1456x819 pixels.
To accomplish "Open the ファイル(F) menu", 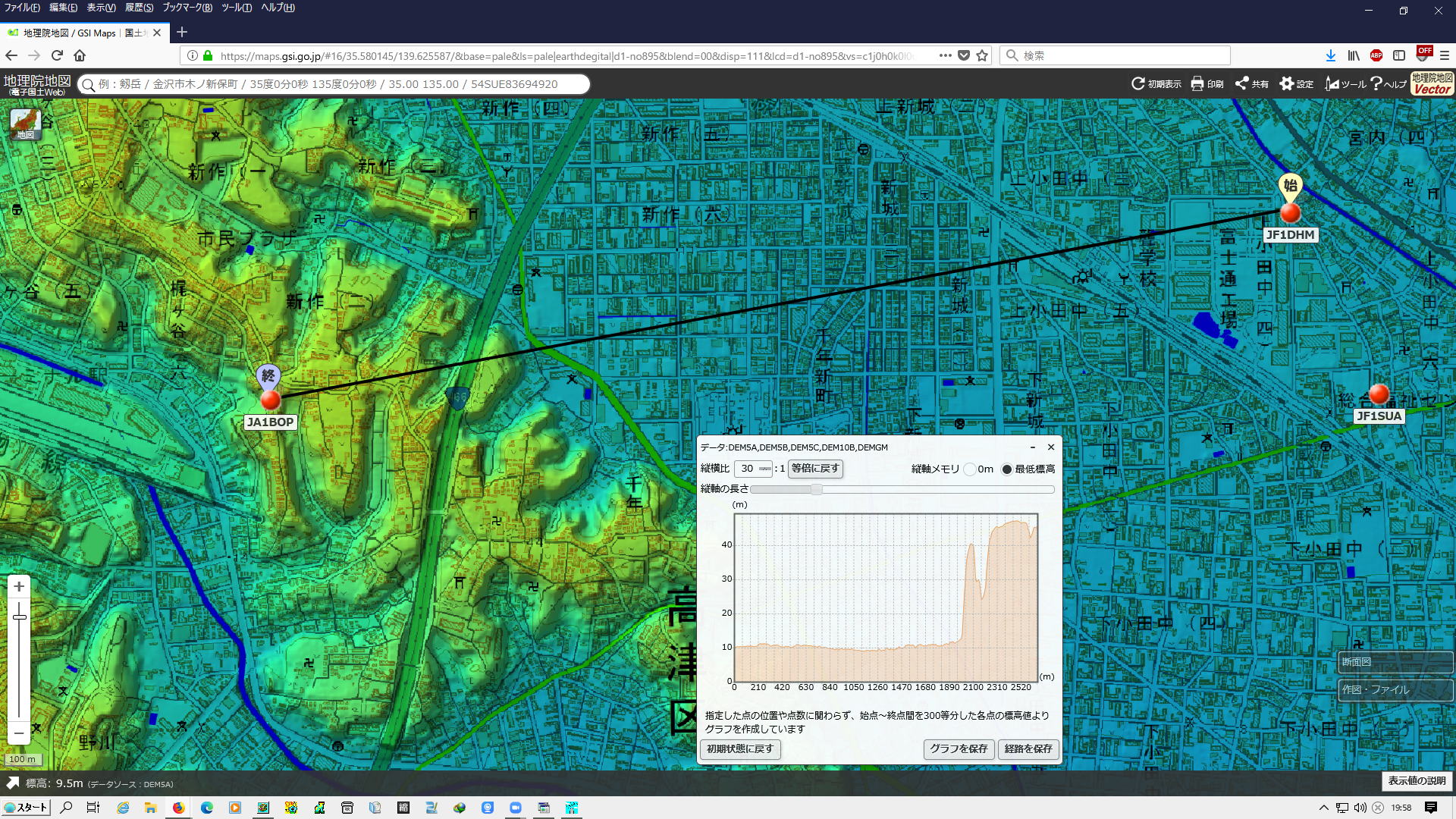I will [x=22, y=8].
